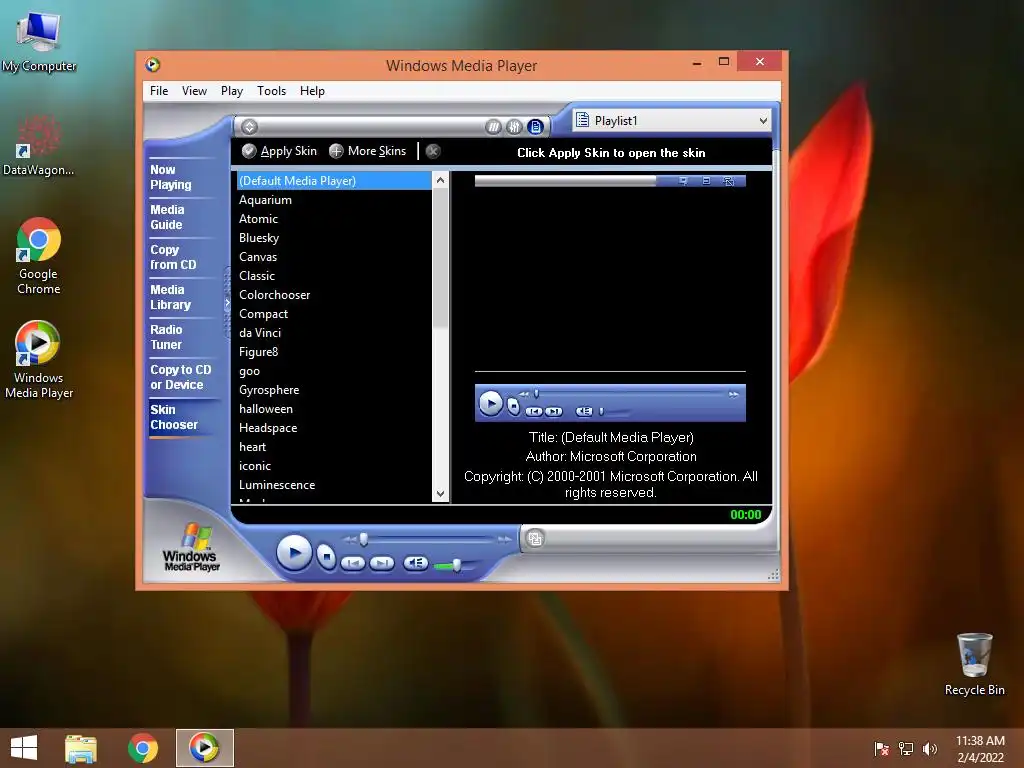Toggle the menu bar show/hide round button

click(x=249, y=127)
